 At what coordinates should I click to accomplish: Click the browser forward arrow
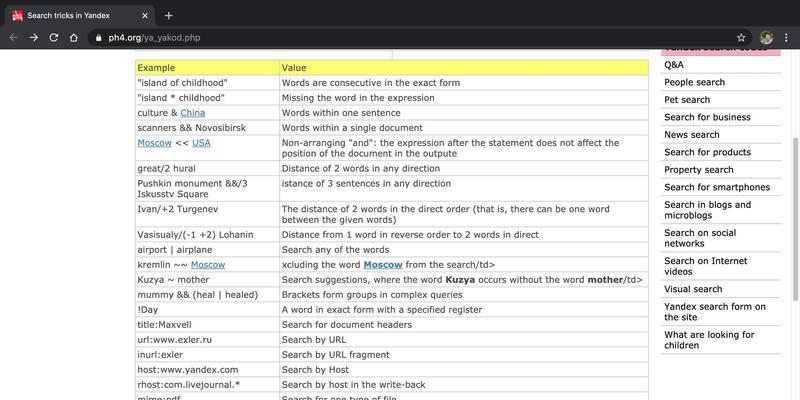pyautogui.click(x=34, y=38)
